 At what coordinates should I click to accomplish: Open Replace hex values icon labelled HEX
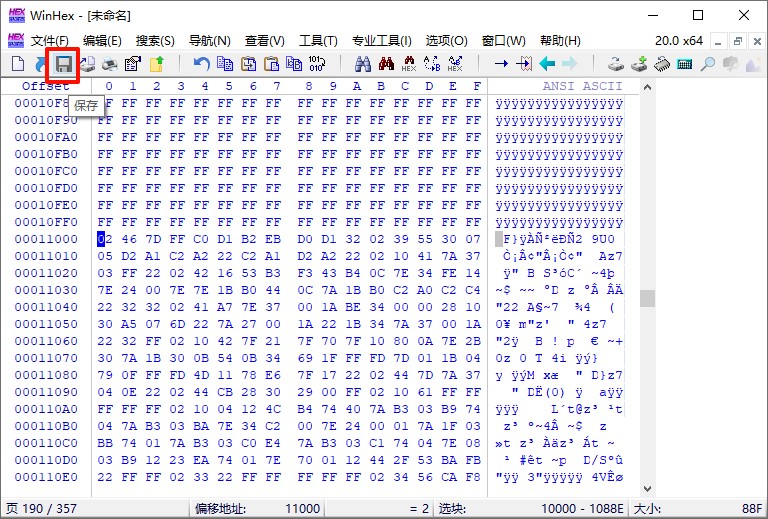pyautogui.click(x=455, y=64)
